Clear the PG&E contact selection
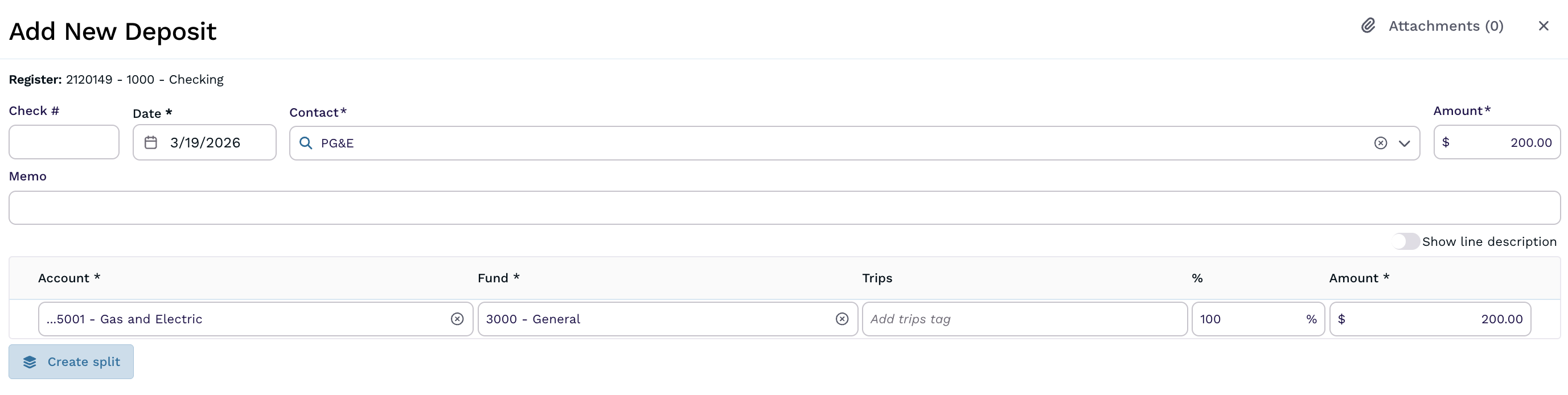 coord(1380,143)
